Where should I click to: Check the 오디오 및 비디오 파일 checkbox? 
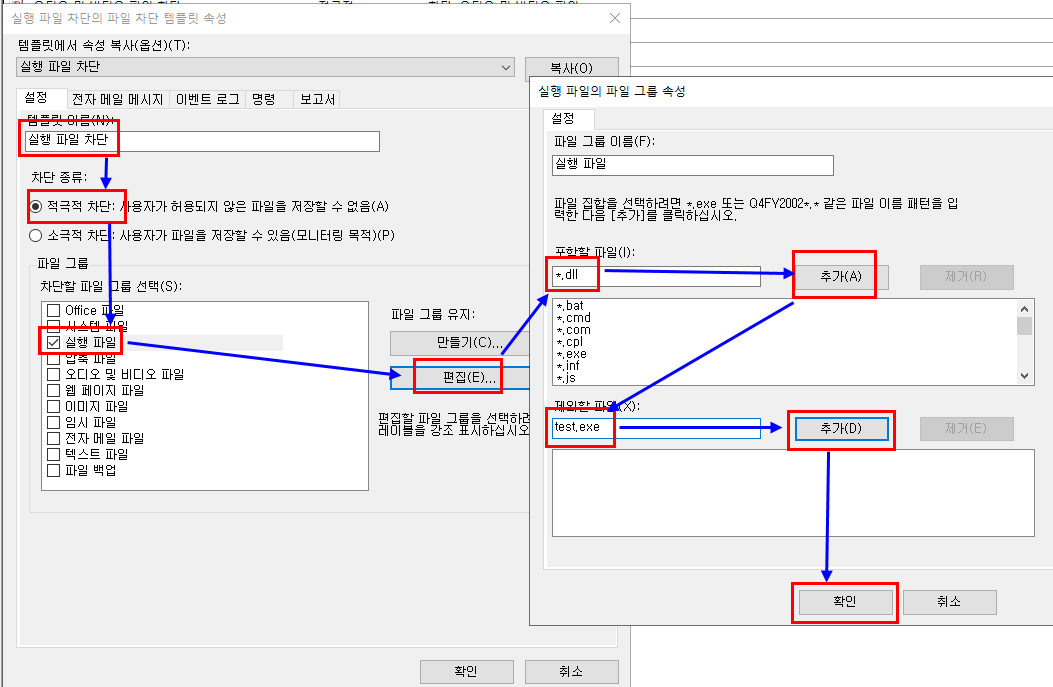tap(54, 374)
